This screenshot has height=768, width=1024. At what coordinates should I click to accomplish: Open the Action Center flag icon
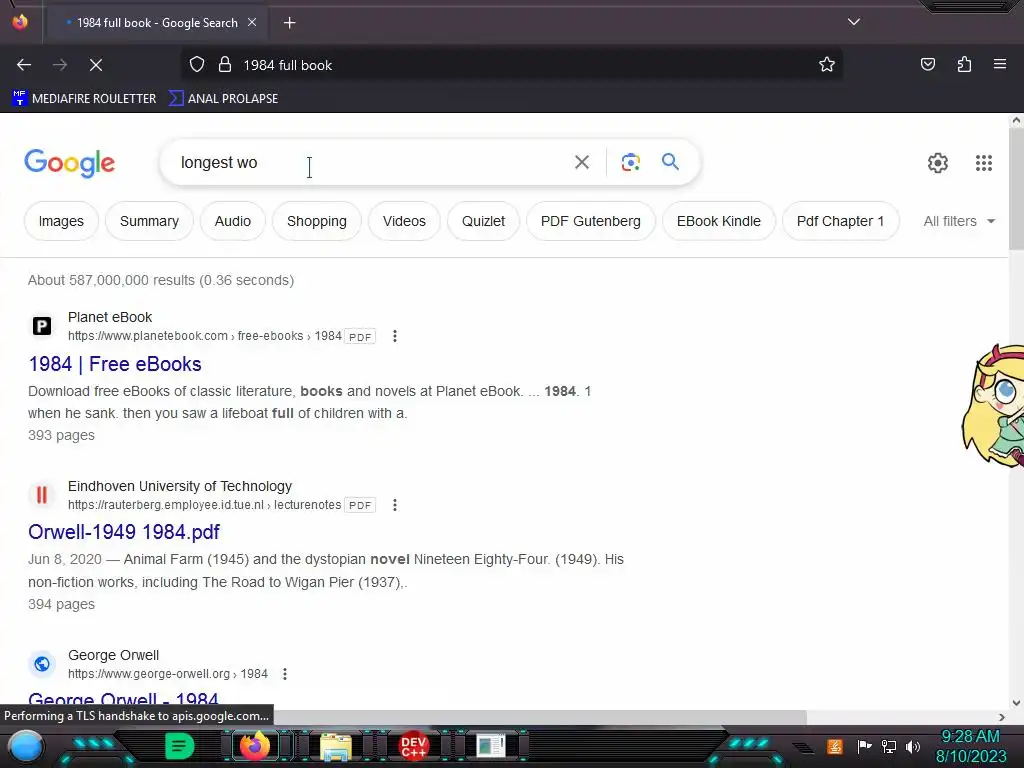(x=864, y=746)
